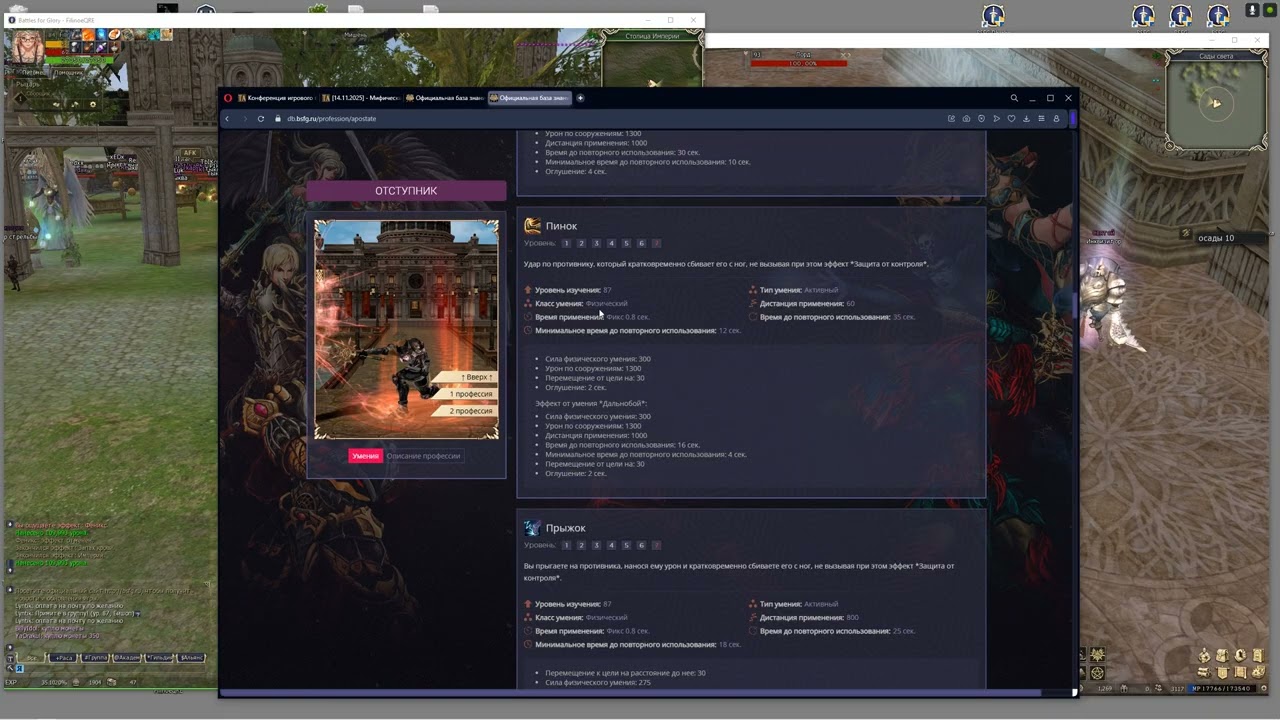Viewport: 1280px width, 720px height.
Task: Switch to the first Официальная база знаний tab
Action: (x=445, y=98)
